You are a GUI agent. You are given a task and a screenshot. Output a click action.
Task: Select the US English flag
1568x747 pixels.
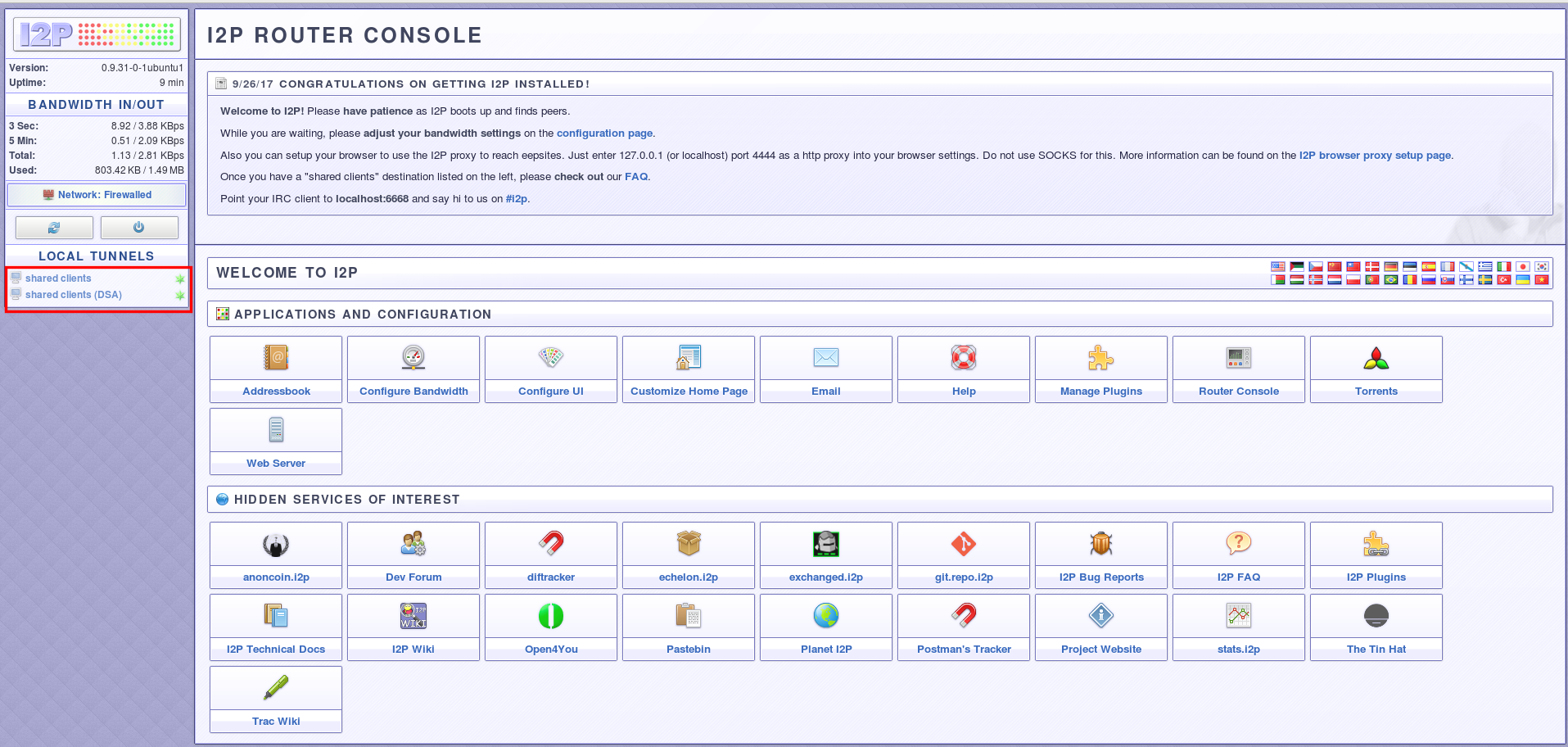[x=1278, y=267]
